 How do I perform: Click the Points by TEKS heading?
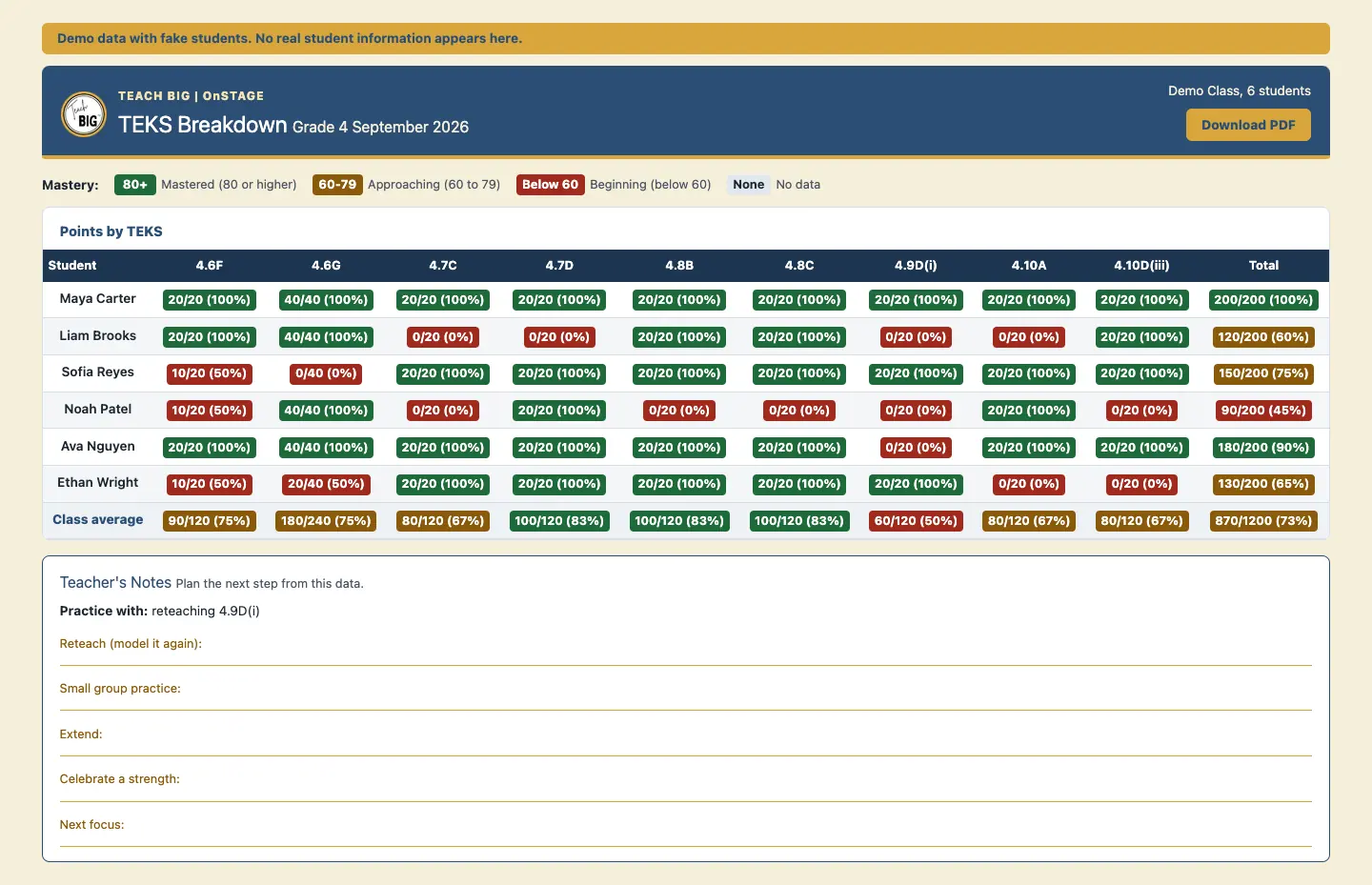[111, 231]
